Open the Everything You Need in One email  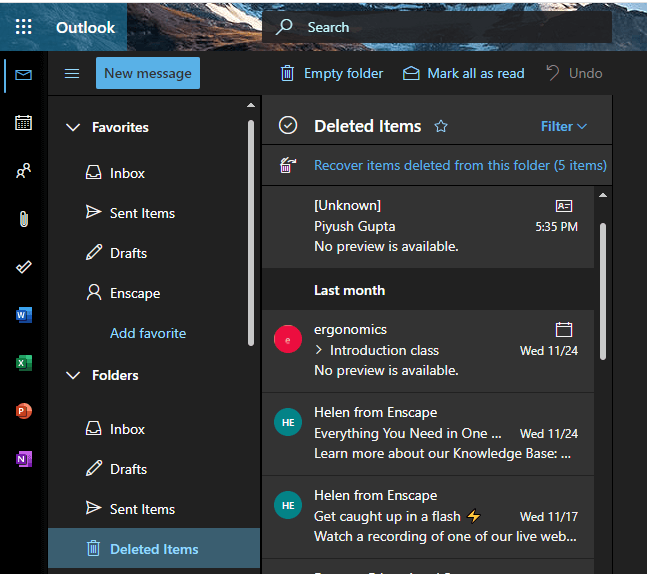pyautogui.click(x=428, y=434)
